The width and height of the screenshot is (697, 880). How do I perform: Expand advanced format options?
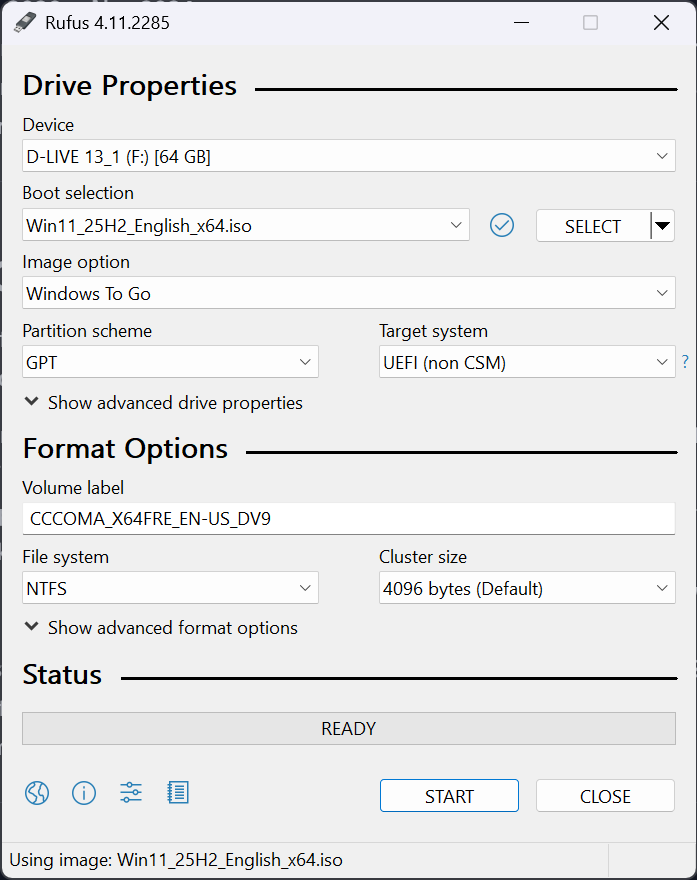point(160,628)
